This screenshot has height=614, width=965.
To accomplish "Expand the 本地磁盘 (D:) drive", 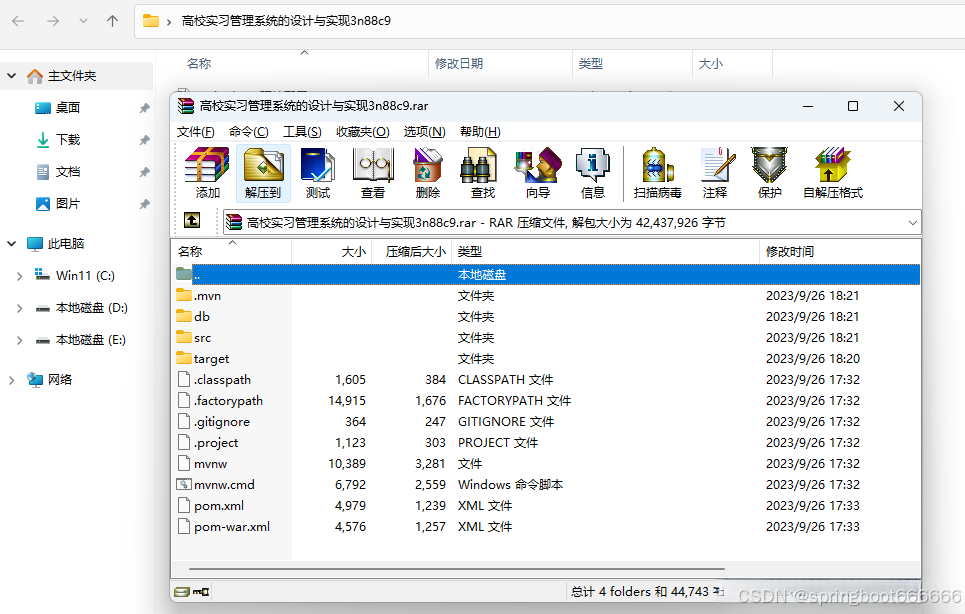I will click(x=19, y=308).
